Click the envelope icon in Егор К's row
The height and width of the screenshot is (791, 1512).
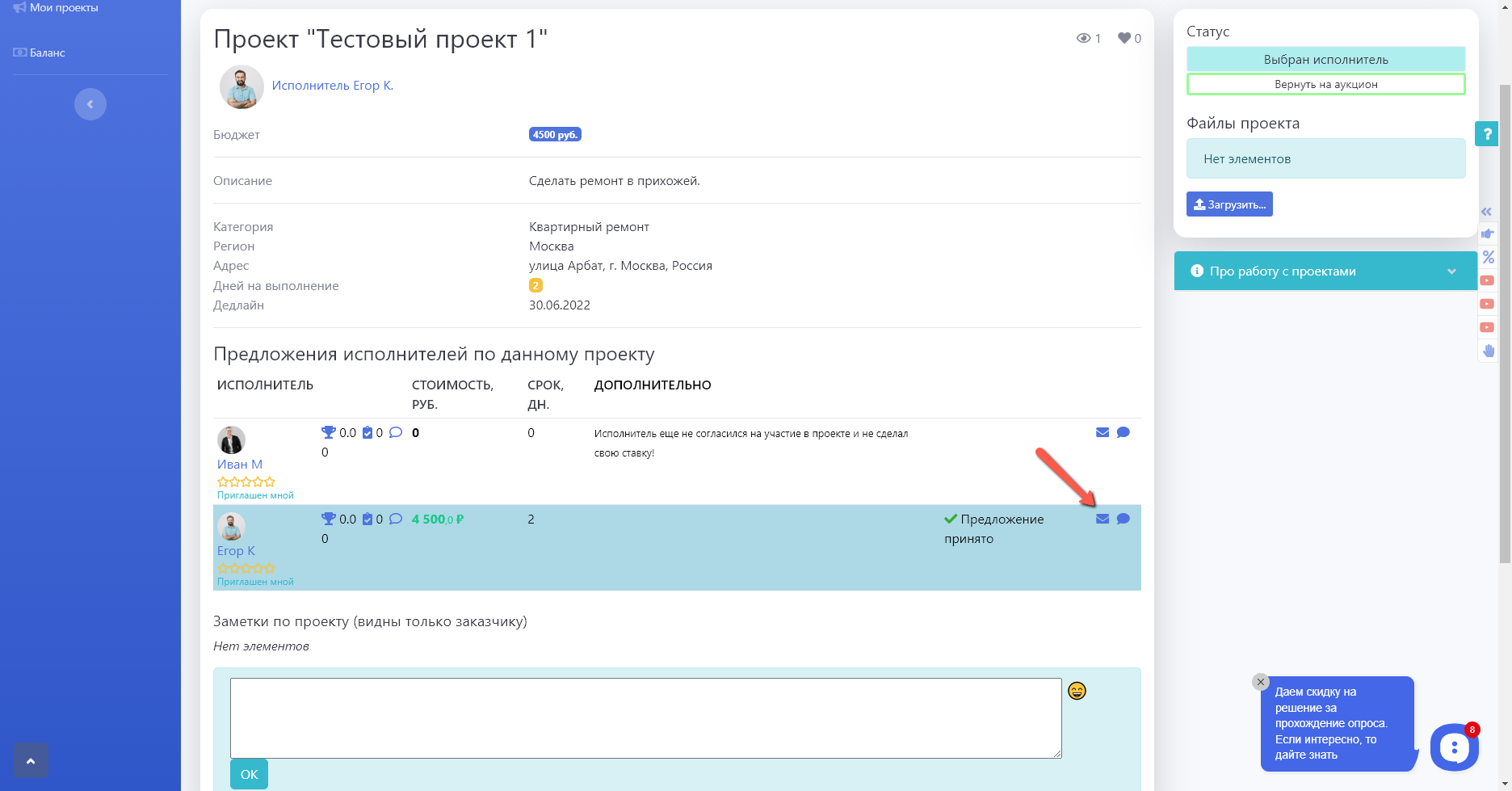click(1102, 519)
